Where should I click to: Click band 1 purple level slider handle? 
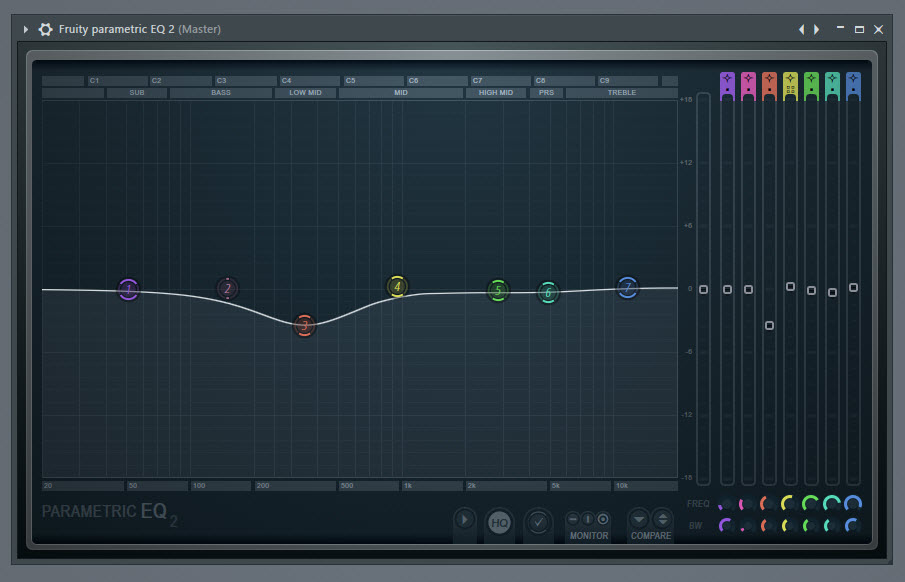[x=727, y=289]
